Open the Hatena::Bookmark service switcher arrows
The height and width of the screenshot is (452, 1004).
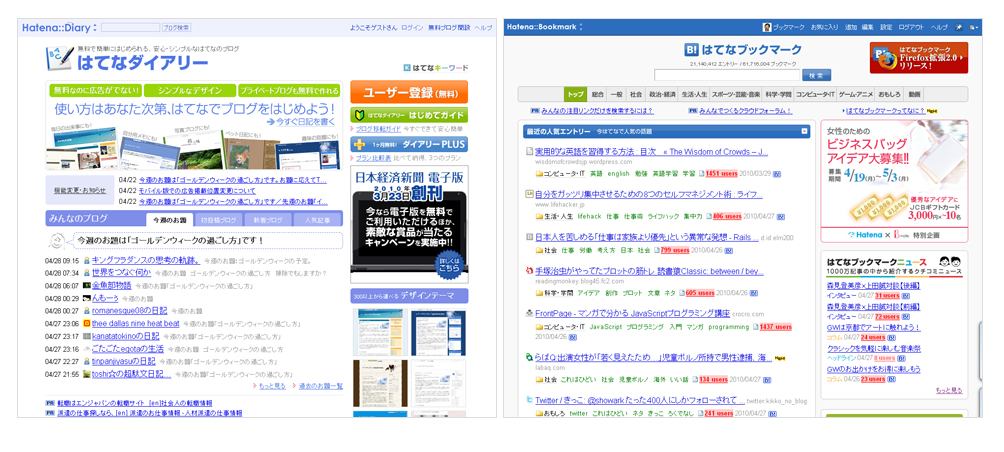click(x=581, y=28)
